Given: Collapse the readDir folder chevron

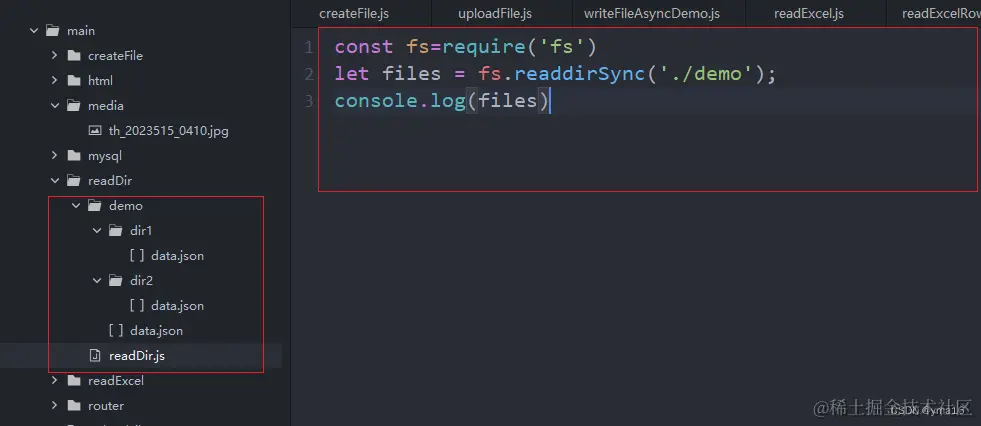Looking at the screenshot, I should (54, 181).
